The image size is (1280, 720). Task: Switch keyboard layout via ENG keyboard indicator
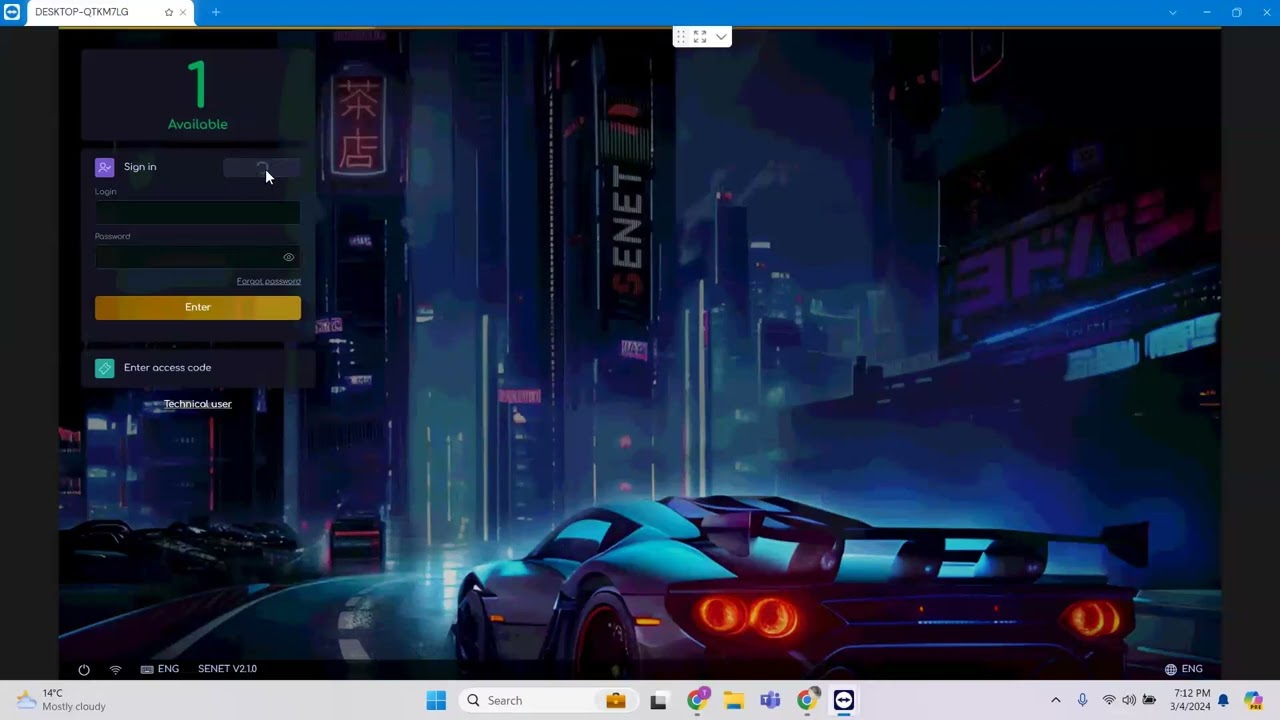click(x=160, y=669)
